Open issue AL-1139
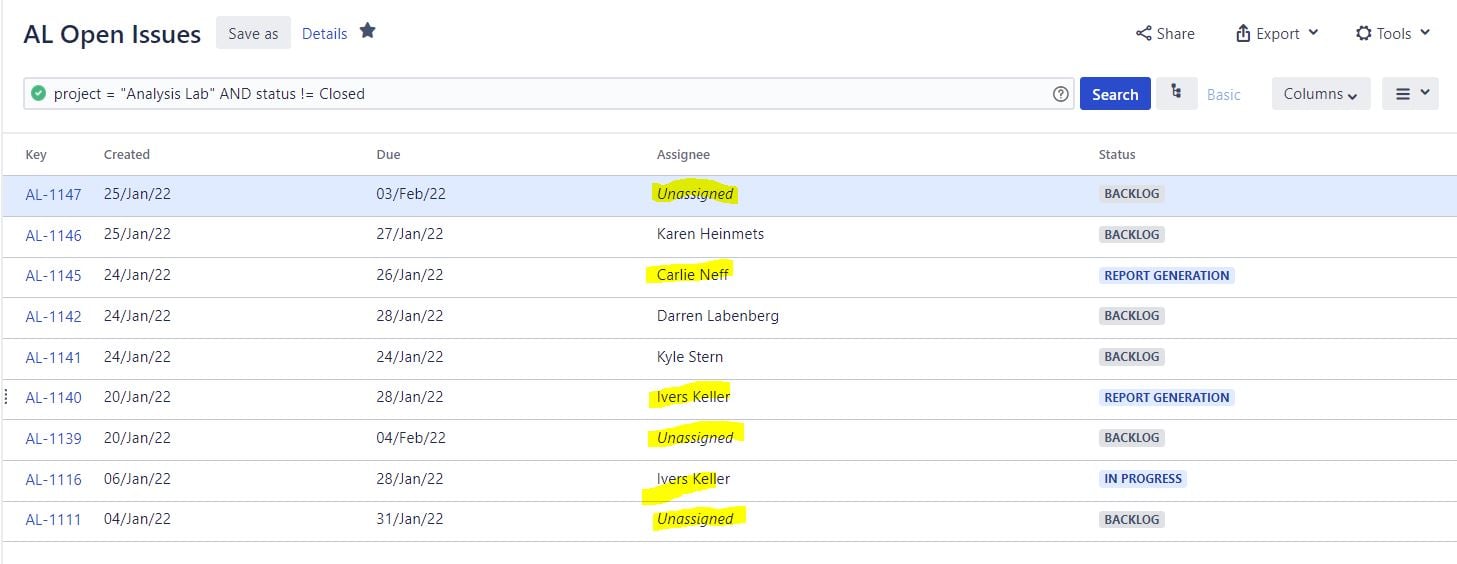1457x564 pixels. coord(53,438)
